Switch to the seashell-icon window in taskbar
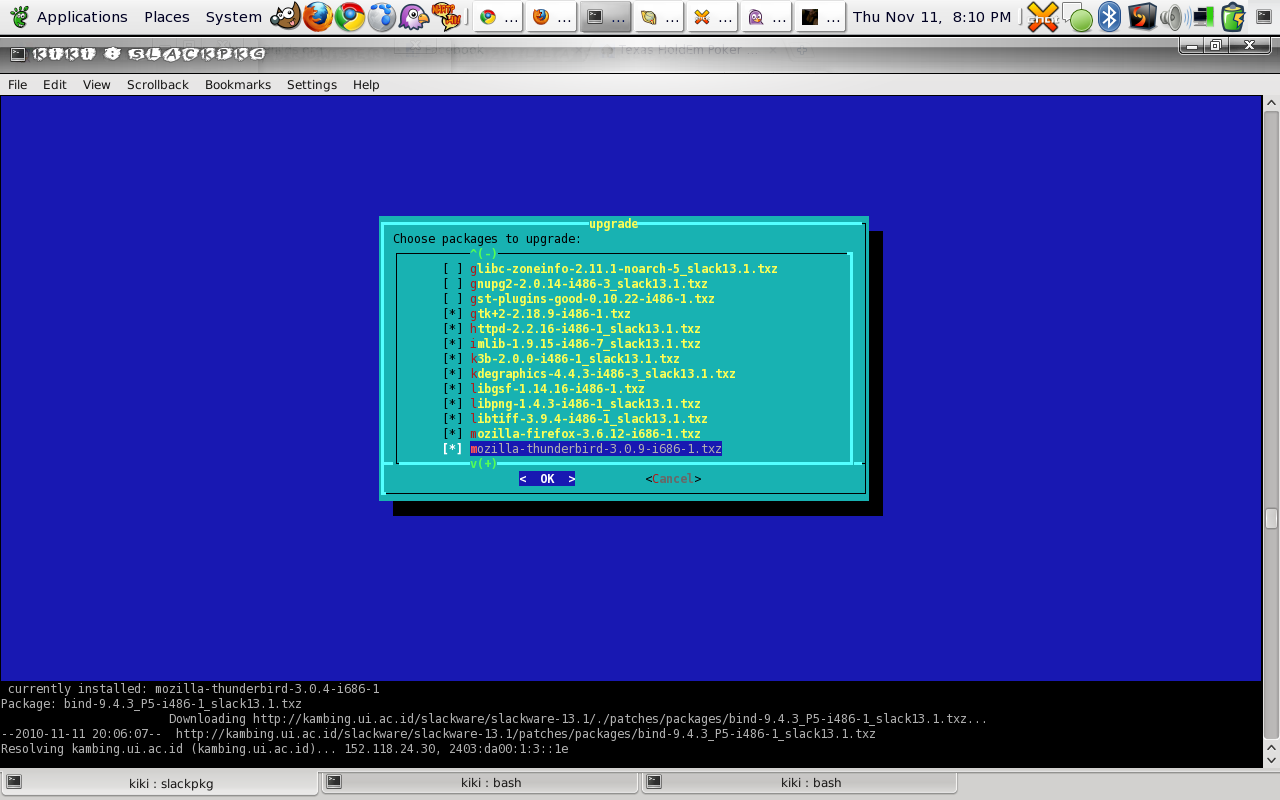Image resolution: width=1280 pixels, height=800 pixels. pyautogui.click(x=660, y=16)
